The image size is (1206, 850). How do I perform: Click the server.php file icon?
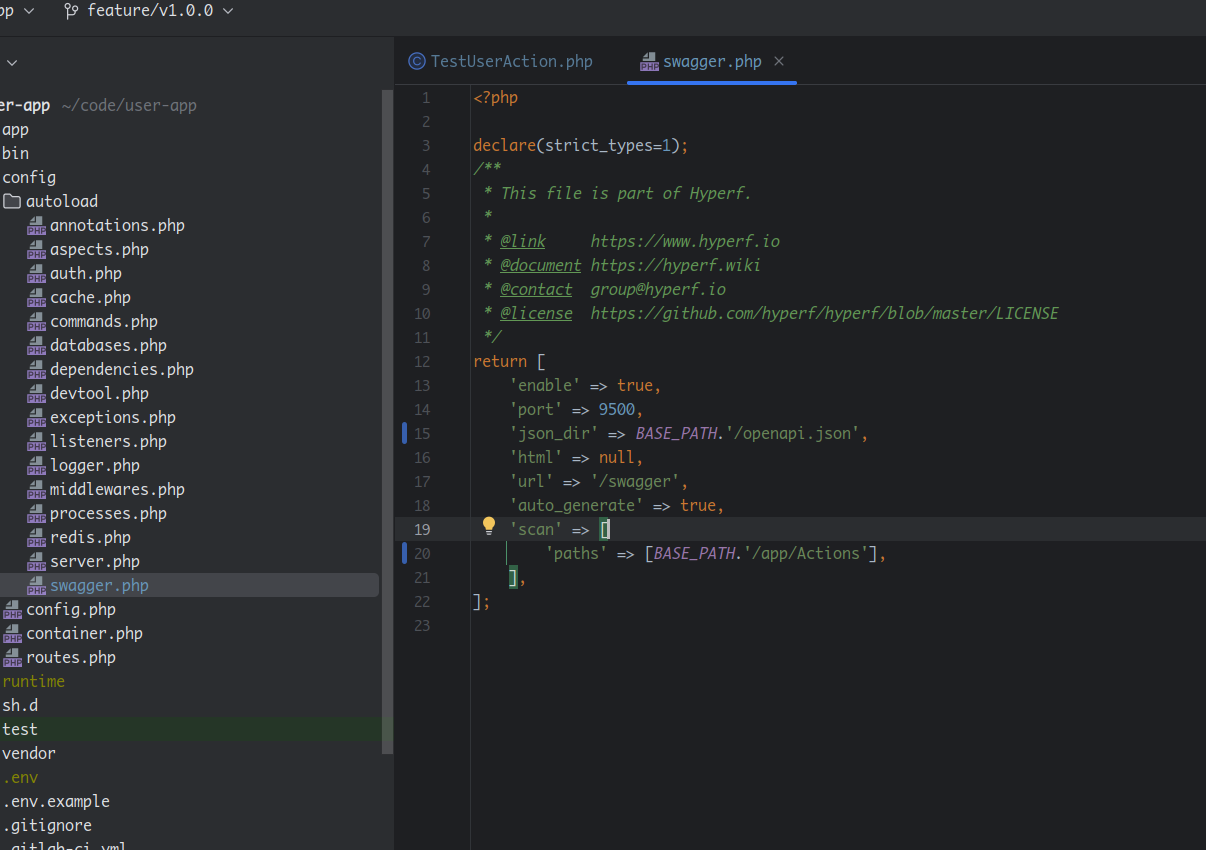tap(37, 562)
